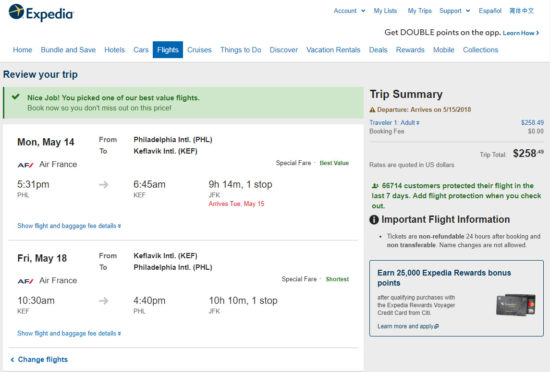Open the Support dropdown menu
The height and width of the screenshot is (372, 550).
455,11
